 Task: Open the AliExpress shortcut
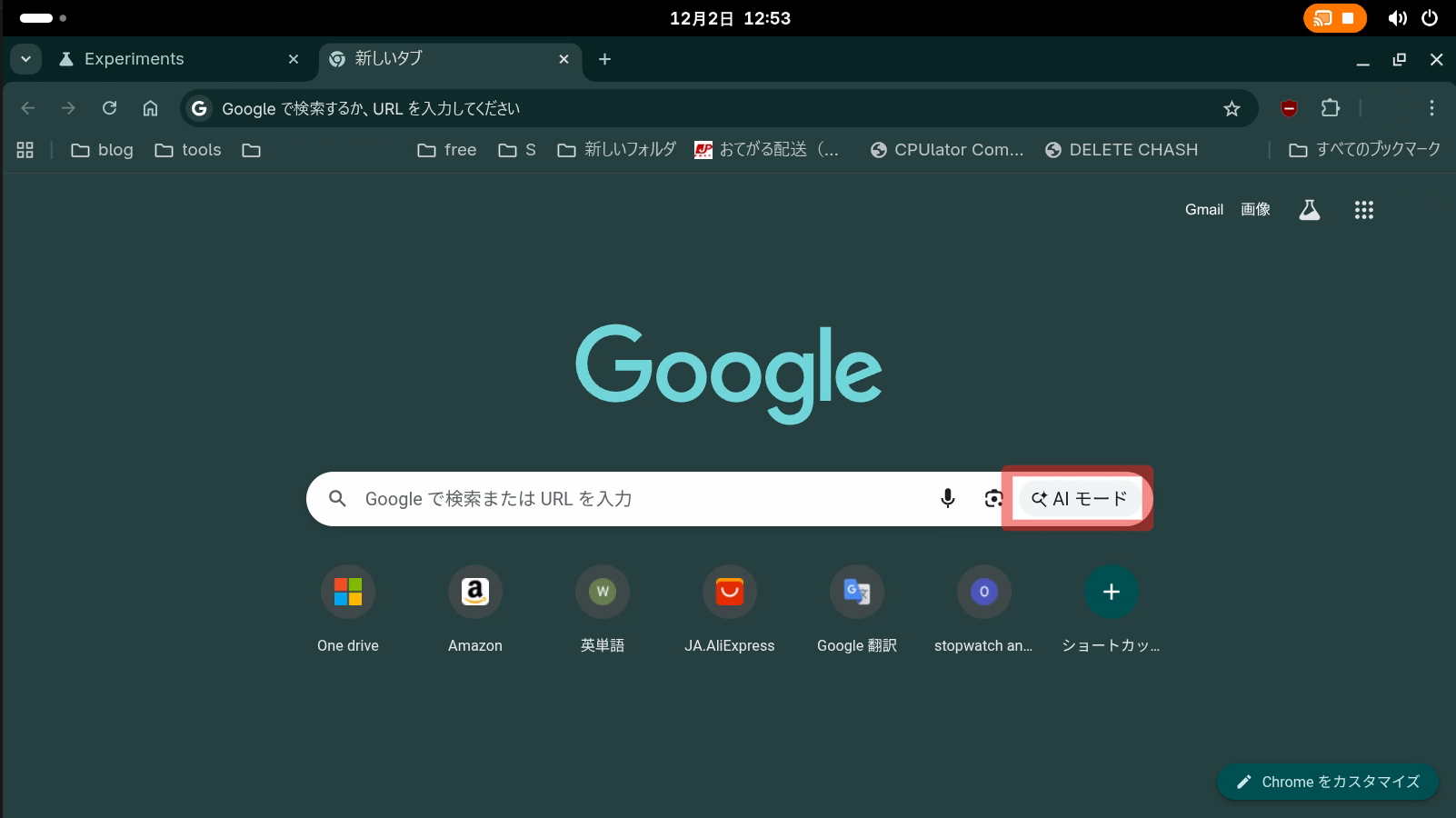click(729, 591)
